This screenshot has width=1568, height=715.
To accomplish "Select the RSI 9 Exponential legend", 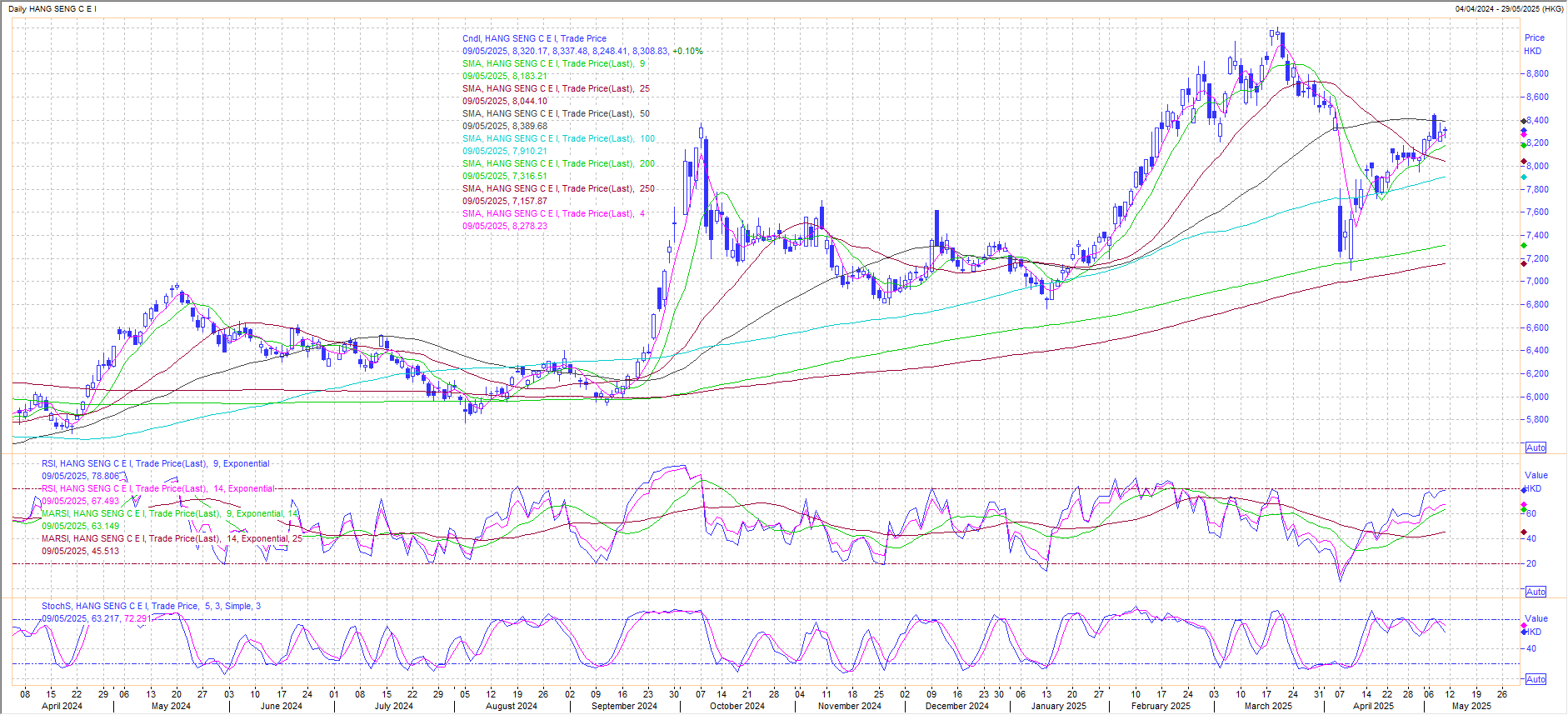I will click(156, 463).
